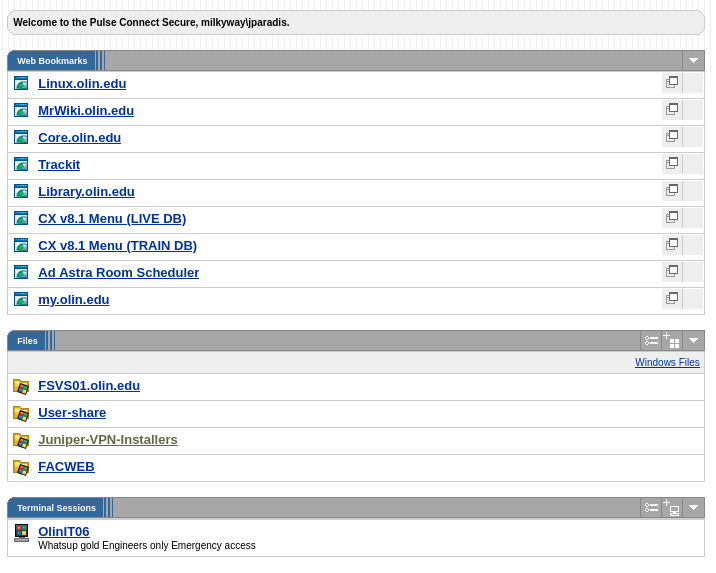Open the Windows Files link
This screenshot has height=573, width=716.
[667, 363]
